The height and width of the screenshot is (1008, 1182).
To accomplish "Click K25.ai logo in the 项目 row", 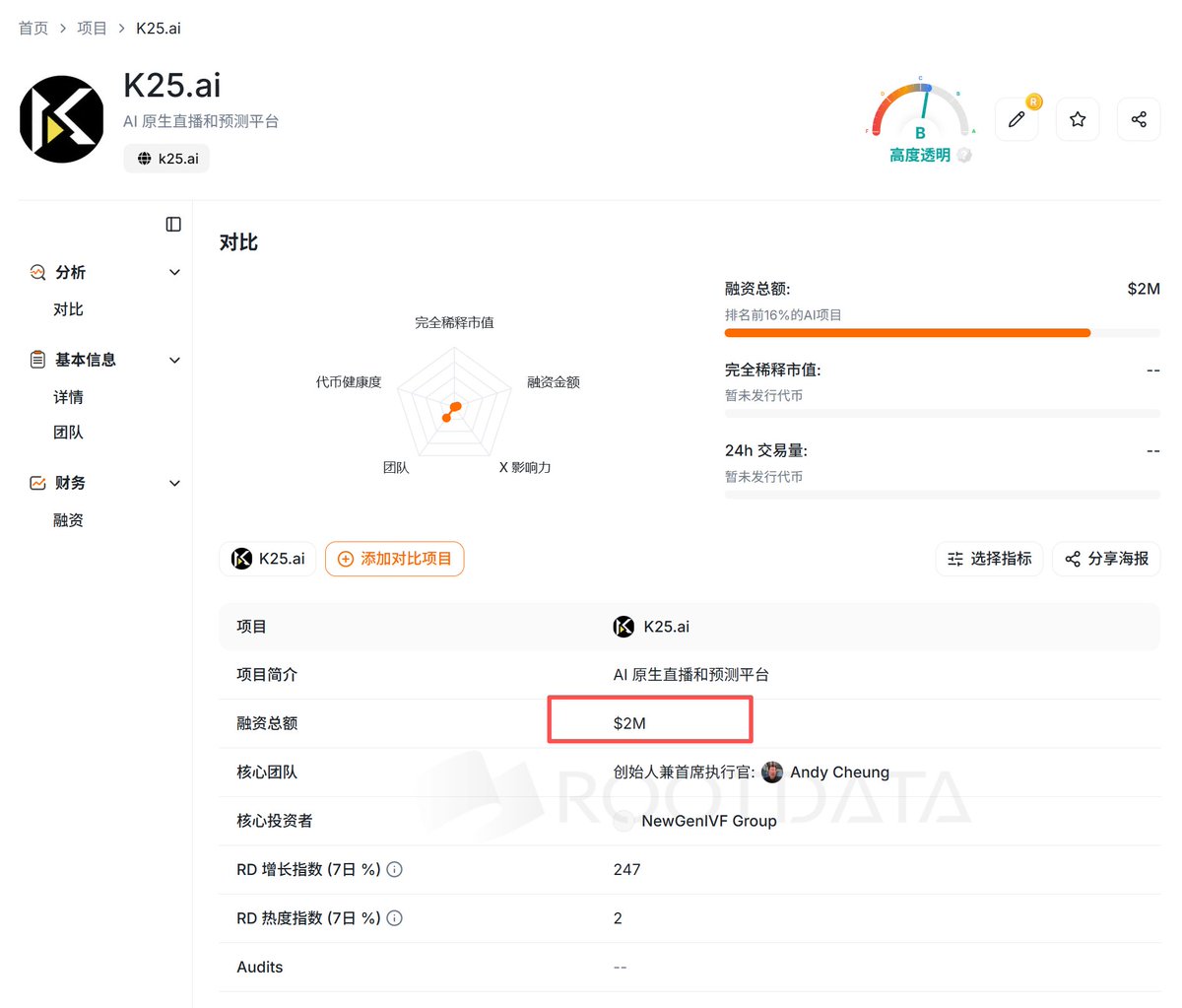I will coord(624,627).
